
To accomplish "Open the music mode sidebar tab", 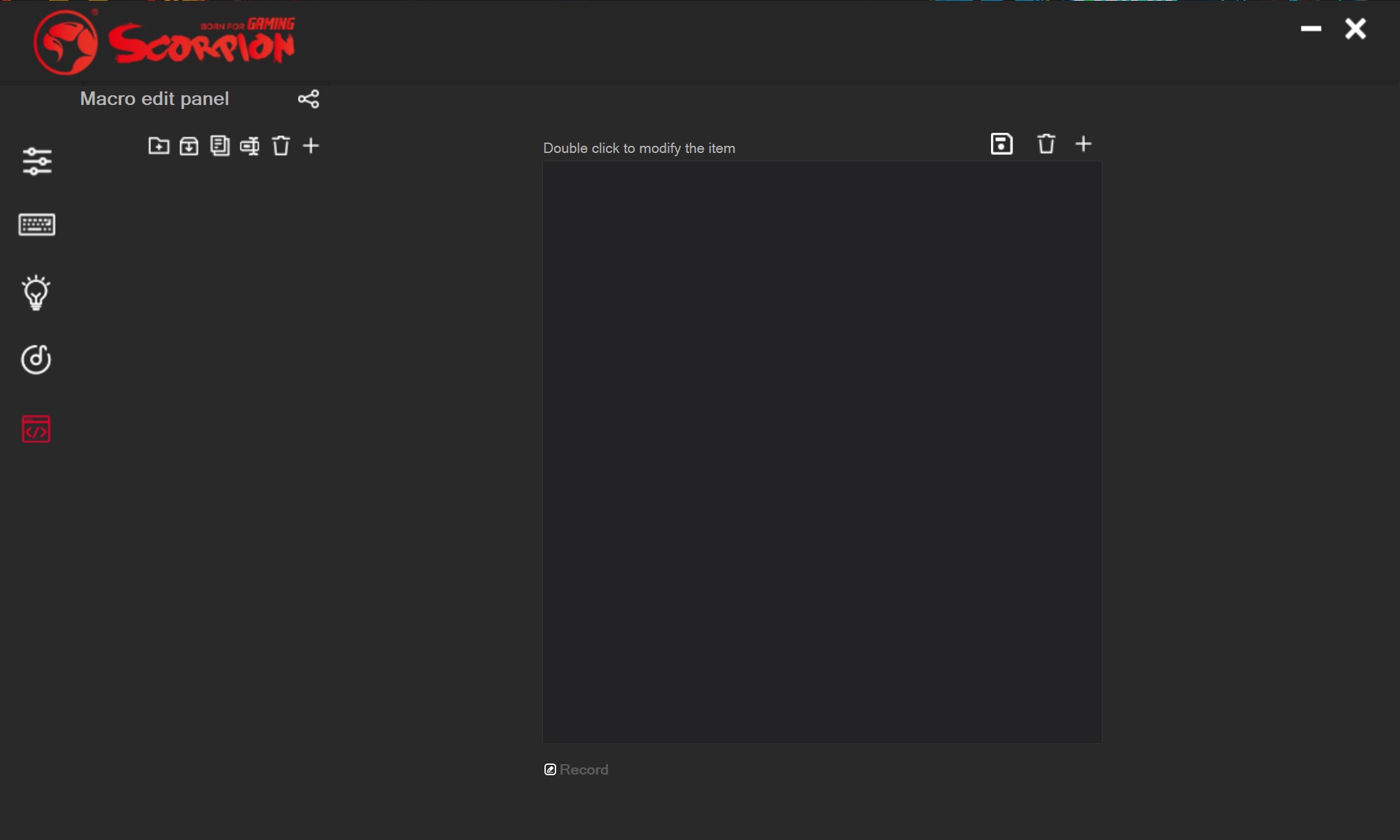I will [36, 359].
